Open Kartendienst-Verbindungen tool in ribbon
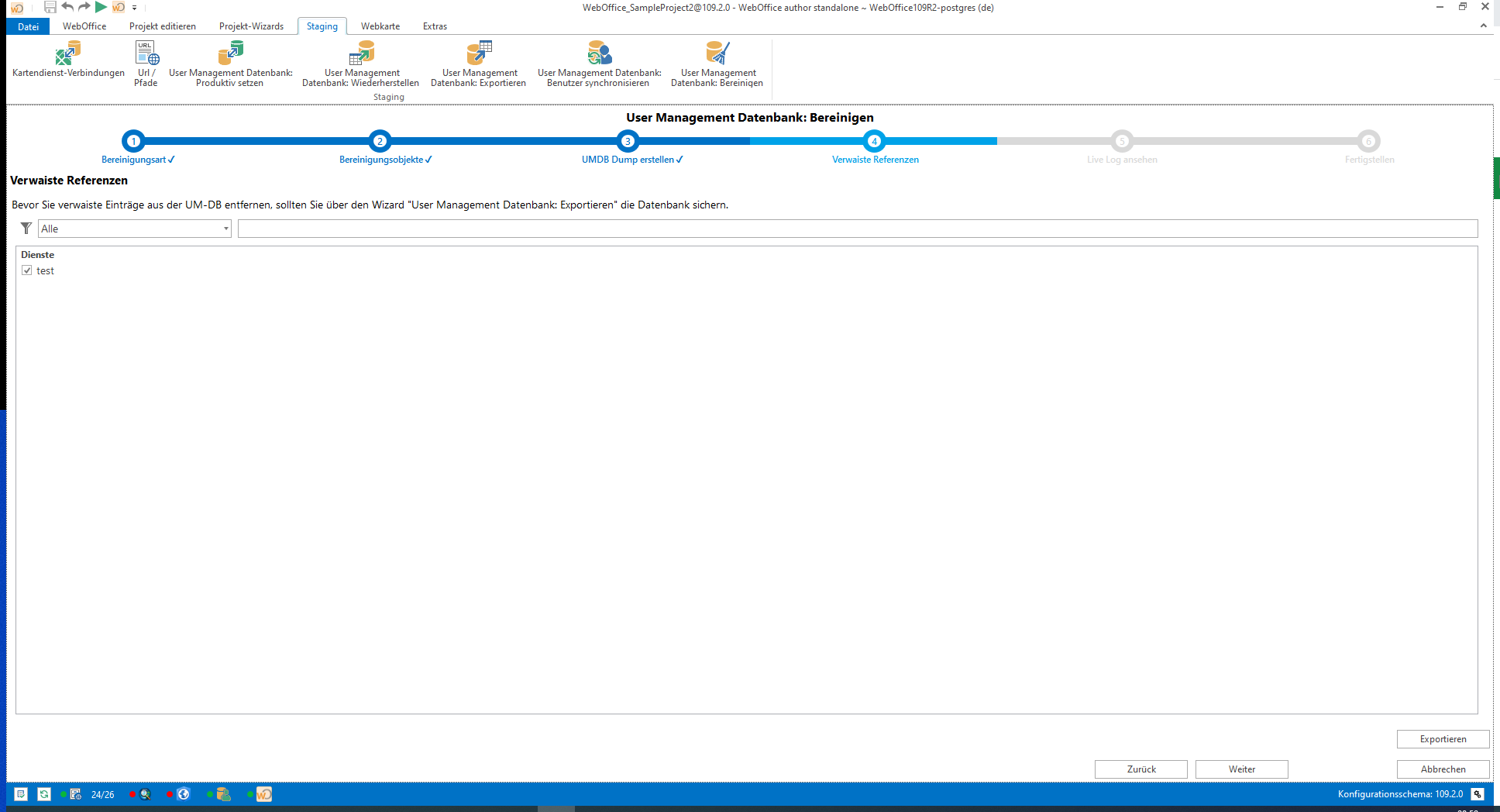The width and height of the screenshot is (1500, 812). [68, 60]
